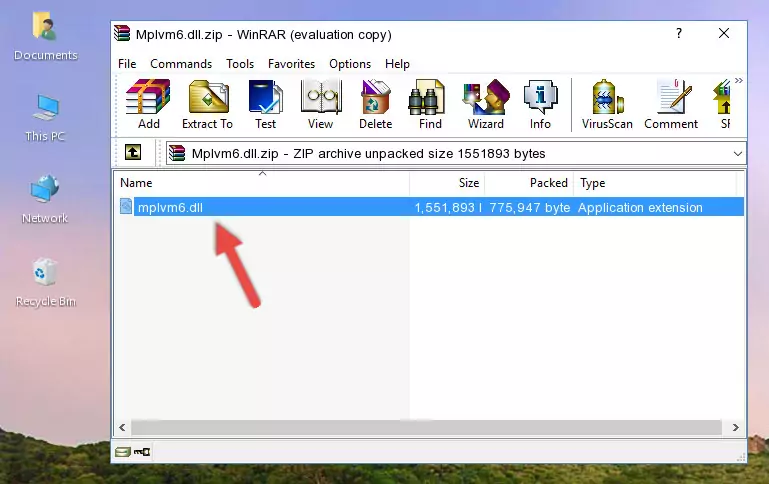
Task: Sort by the Type column header
Action: click(655, 183)
